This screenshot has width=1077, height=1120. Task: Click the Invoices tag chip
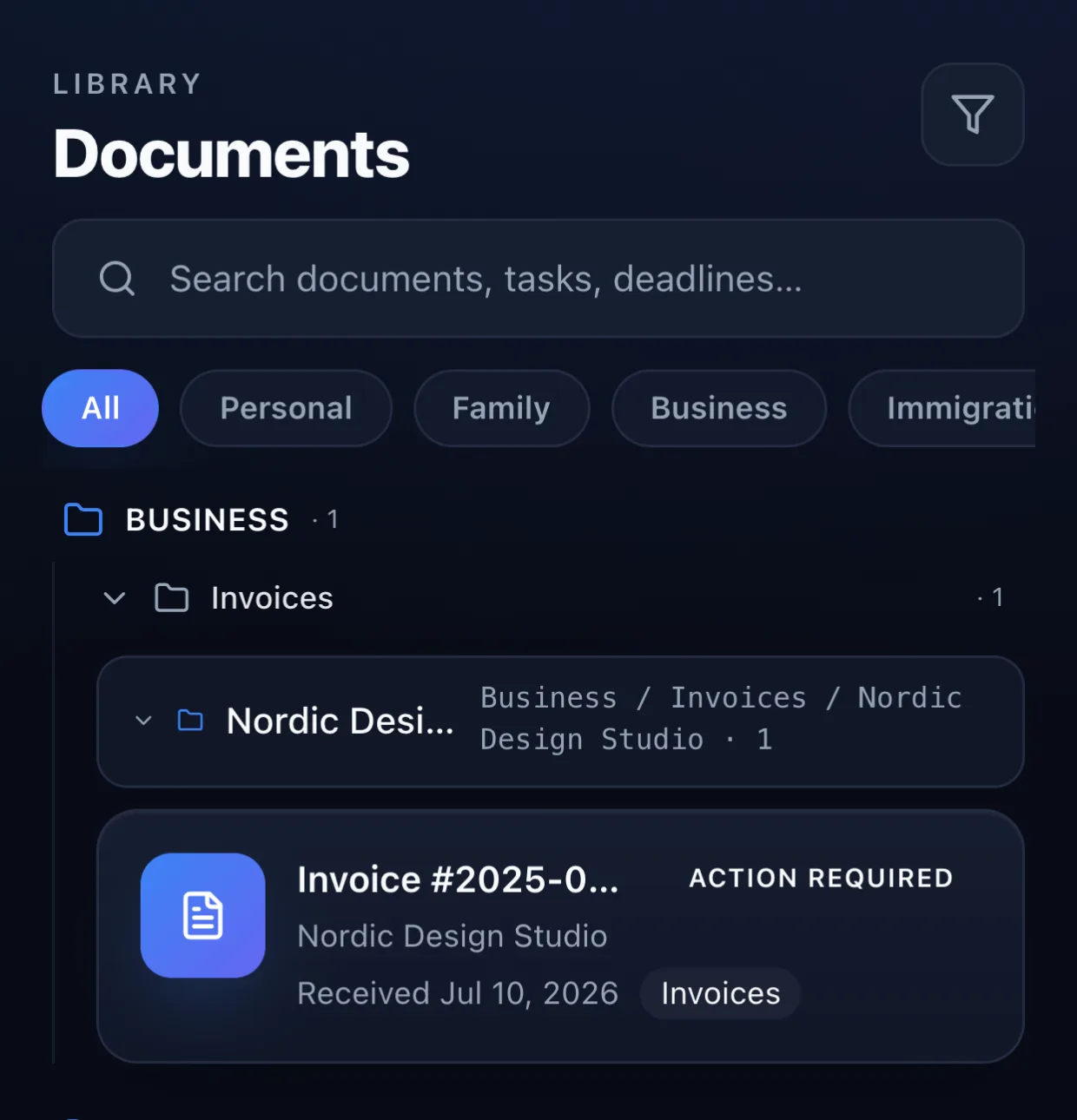point(720,993)
